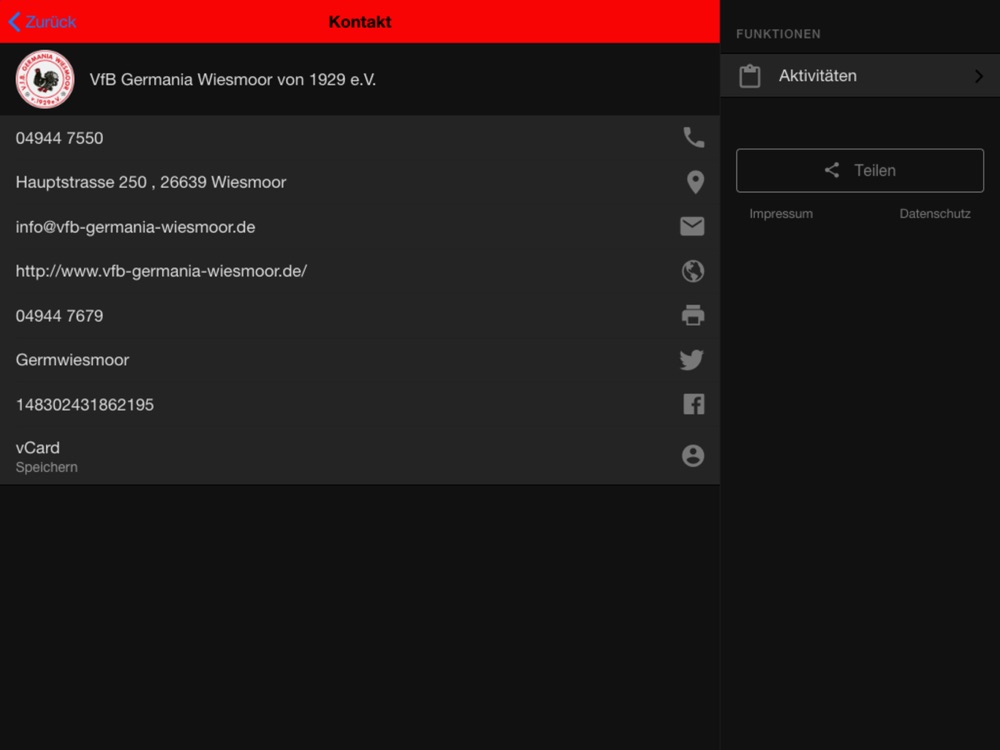Go back with the Zurück chevron
Image resolution: width=1000 pixels, height=750 pixels.
[x=15, y=22]
